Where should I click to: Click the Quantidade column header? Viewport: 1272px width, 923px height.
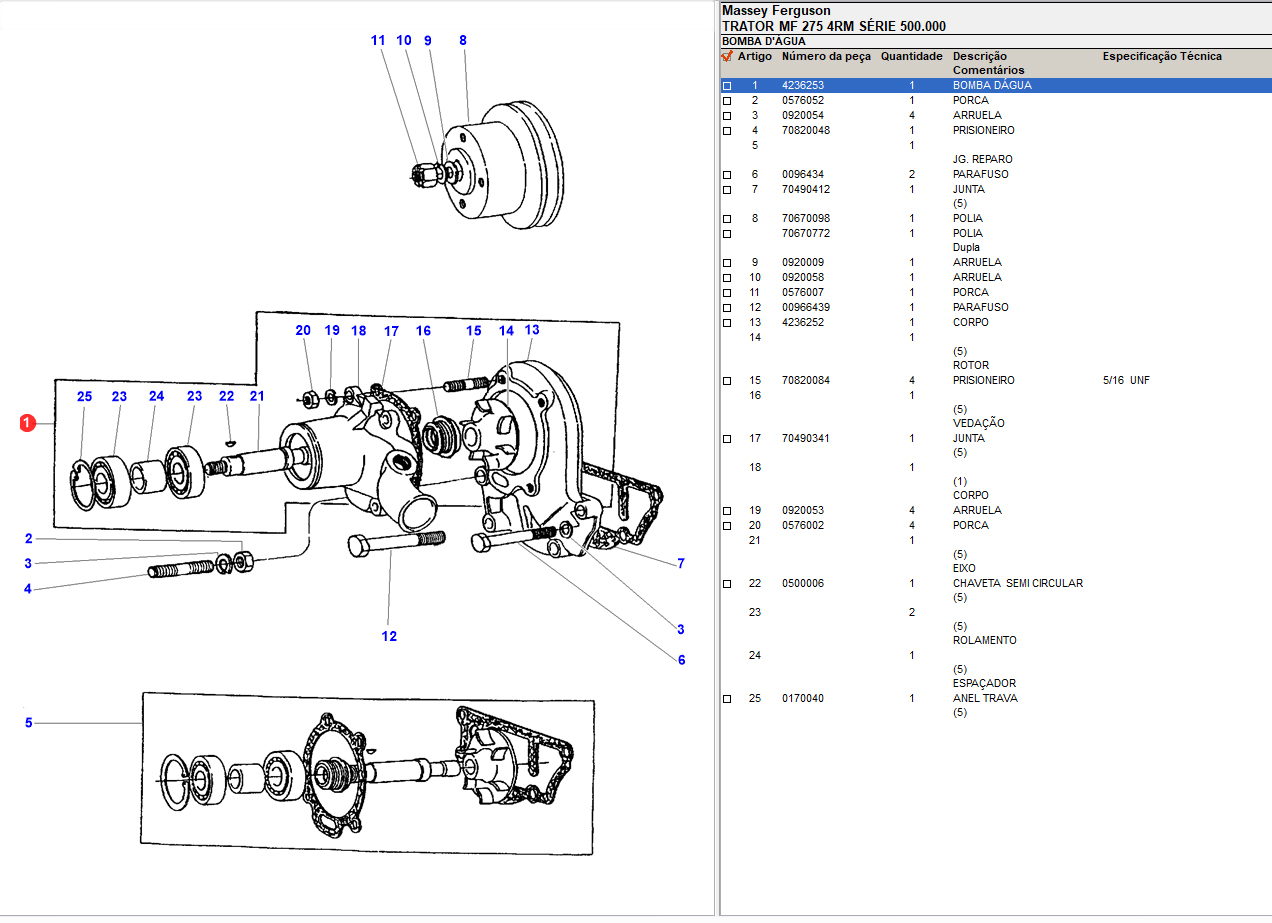point(911,57)
